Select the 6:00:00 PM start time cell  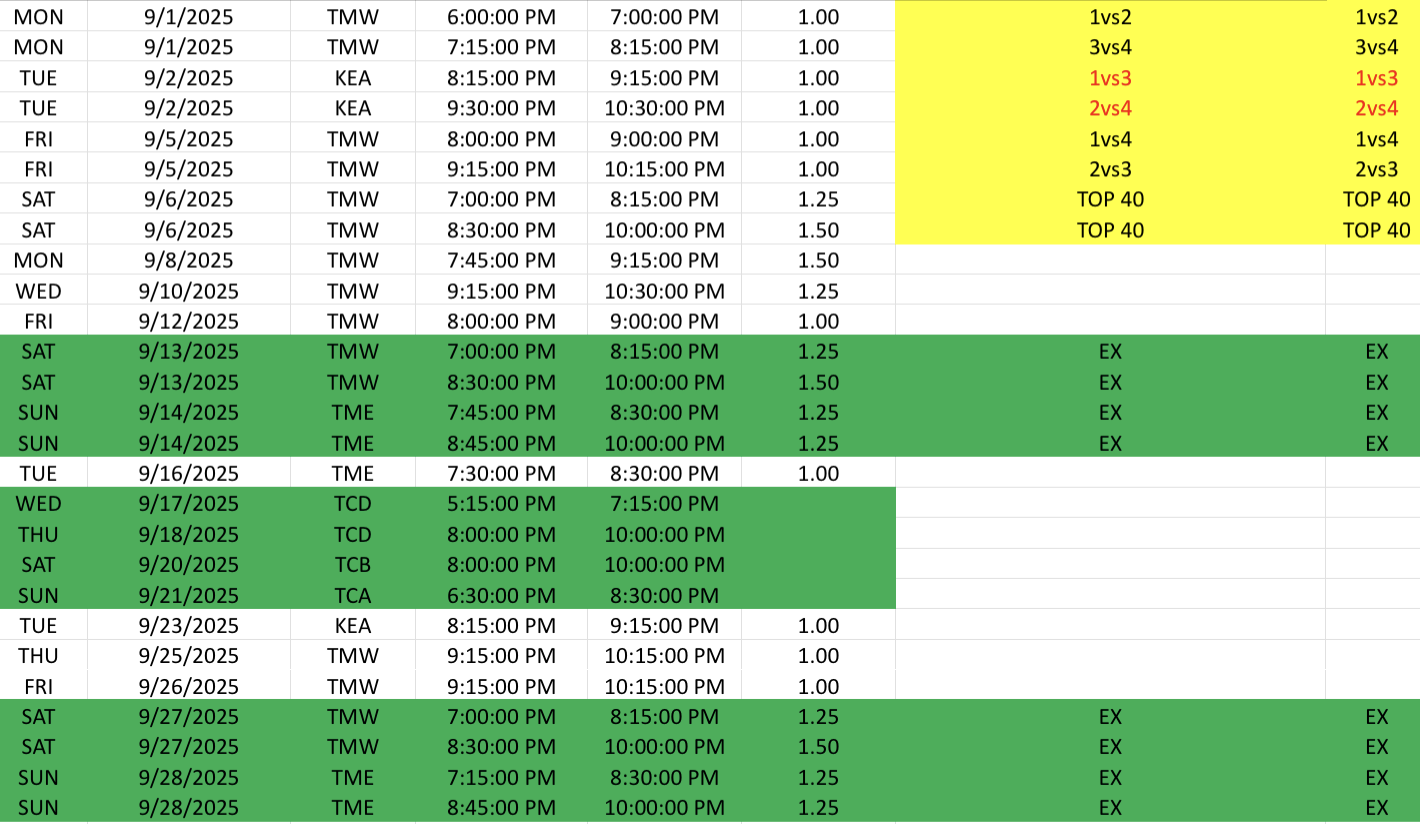500,17
